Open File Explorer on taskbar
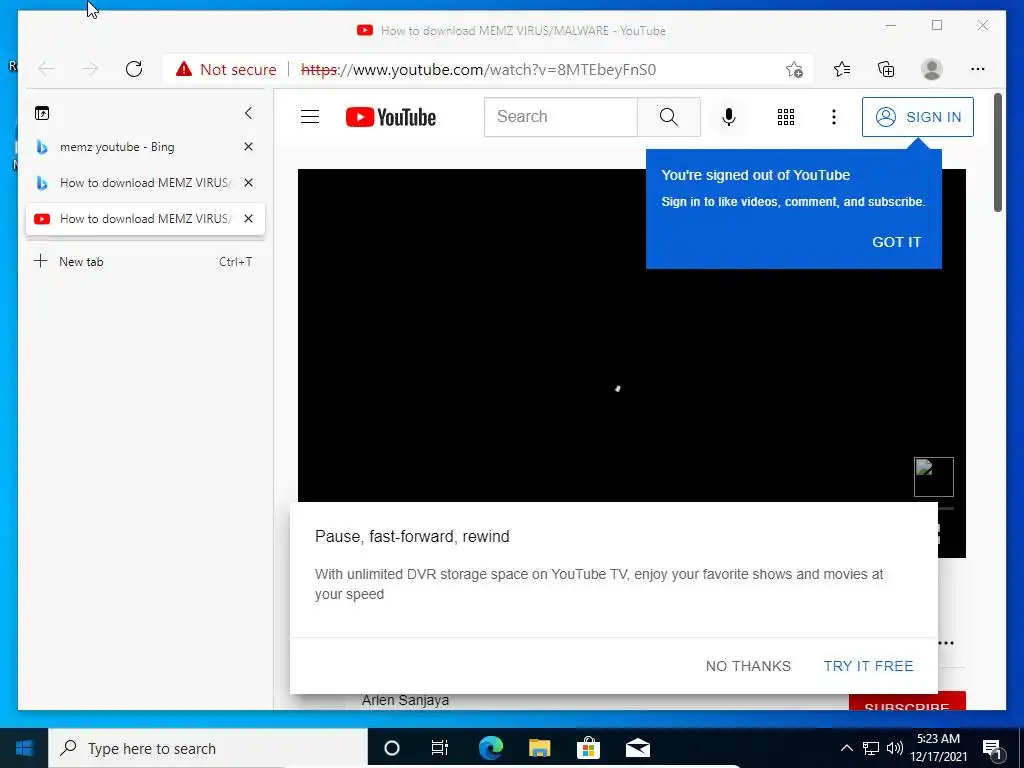The height and width of the screenshot is (768, 1024). pos(539,748)
